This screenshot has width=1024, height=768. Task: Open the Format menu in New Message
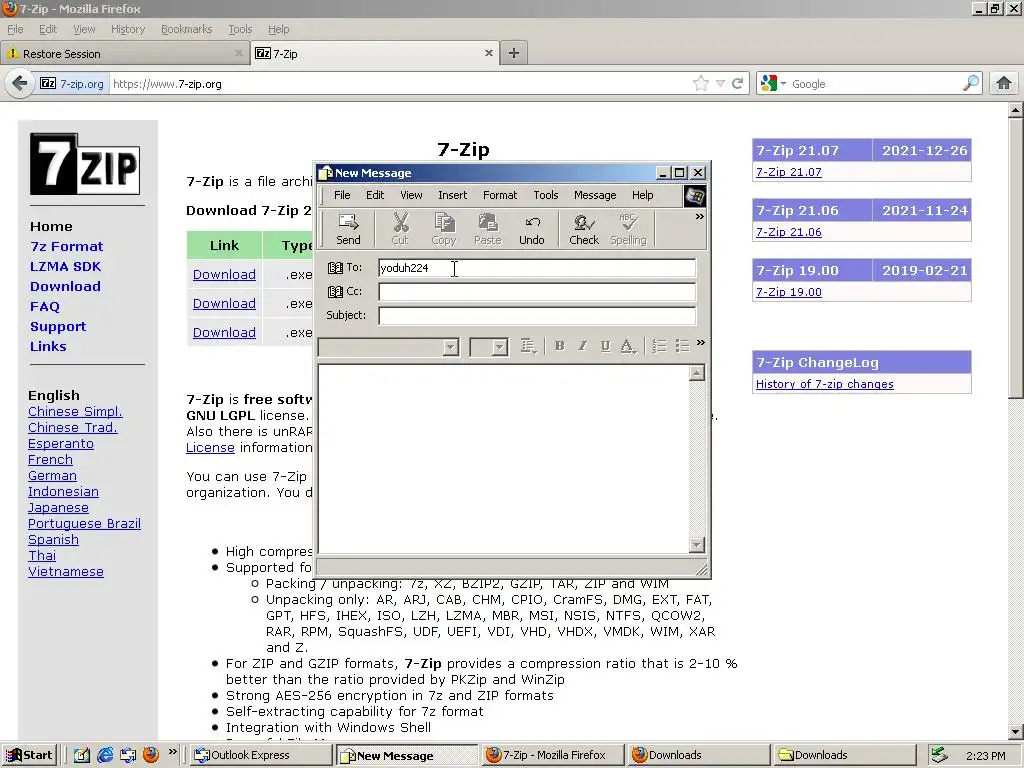pyautogui.click(x=500, y=195)
